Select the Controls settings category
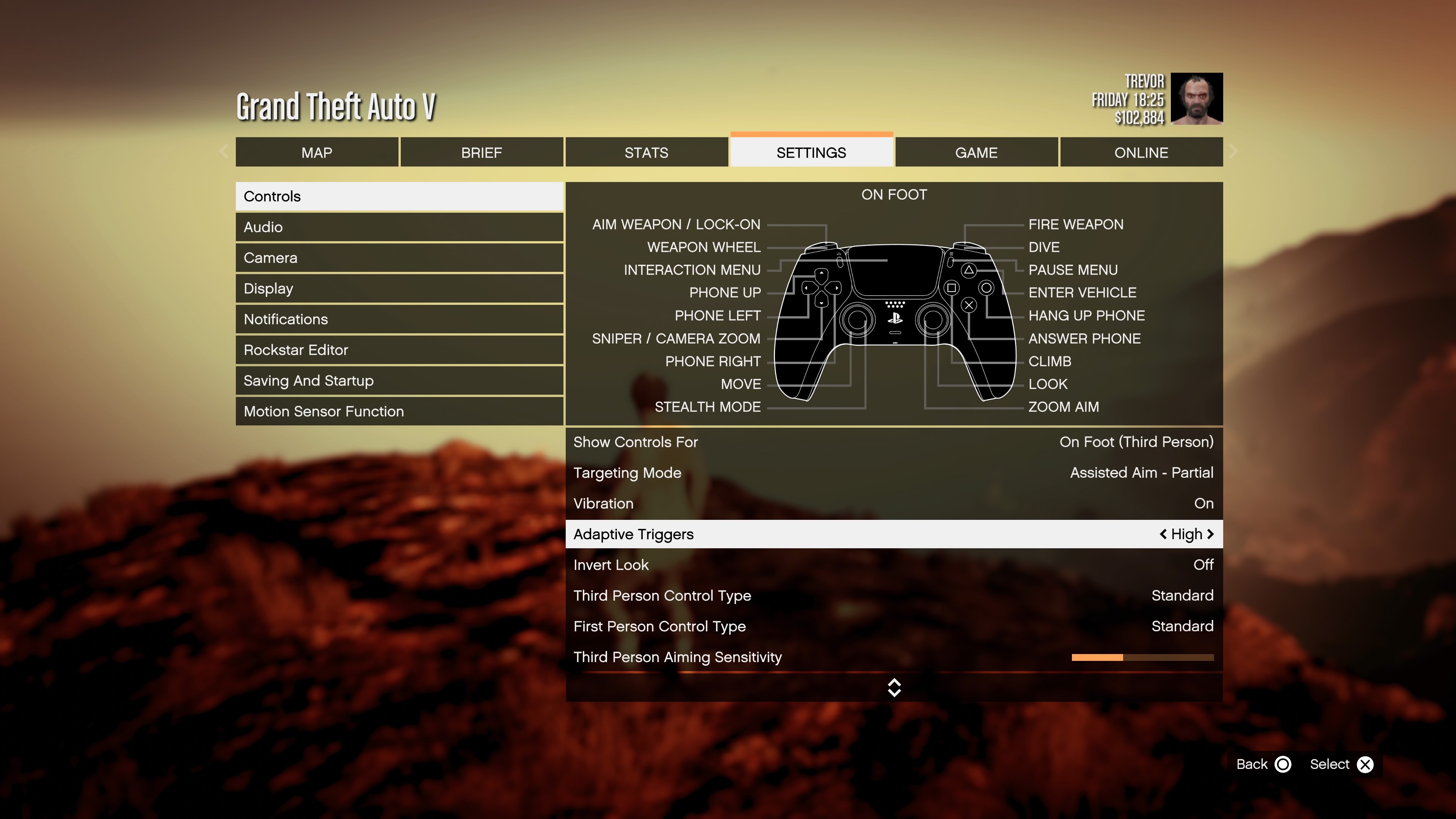Image resolution: width=1456 pixels, height=819 pixels. (x=399, y=196)
